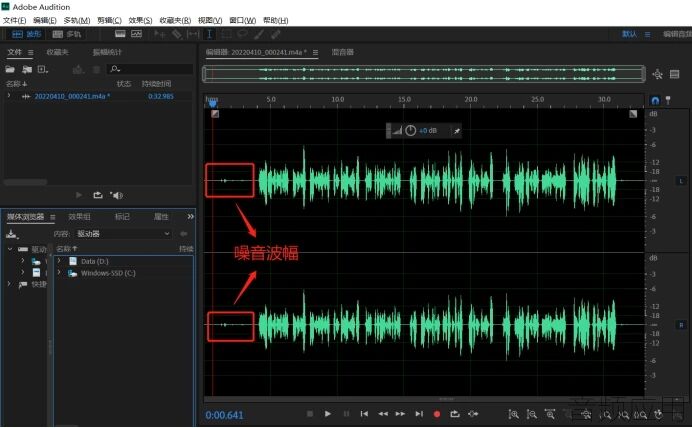Click the import file icon
This screenshot has width=692, height=428.
click(x=27, y=69)
